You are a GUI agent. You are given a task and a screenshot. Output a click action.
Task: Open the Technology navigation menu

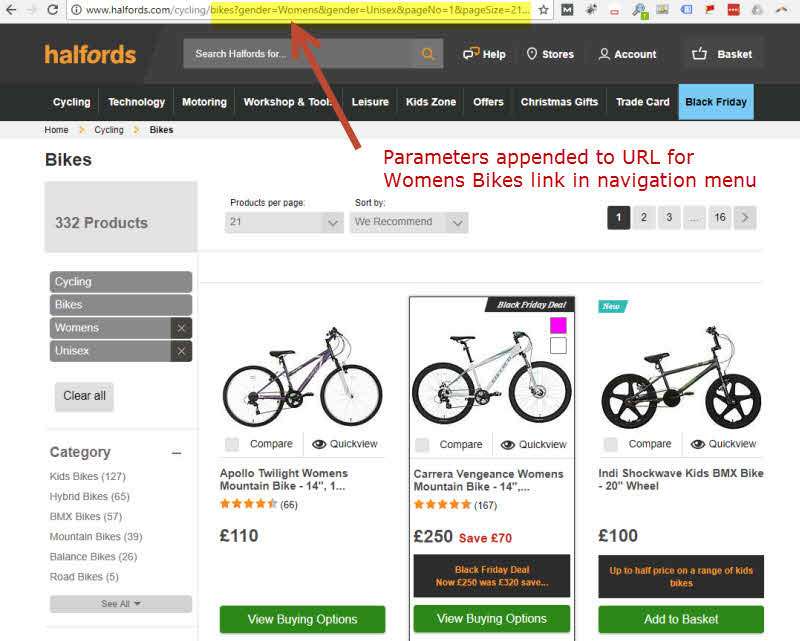[136, 101]
